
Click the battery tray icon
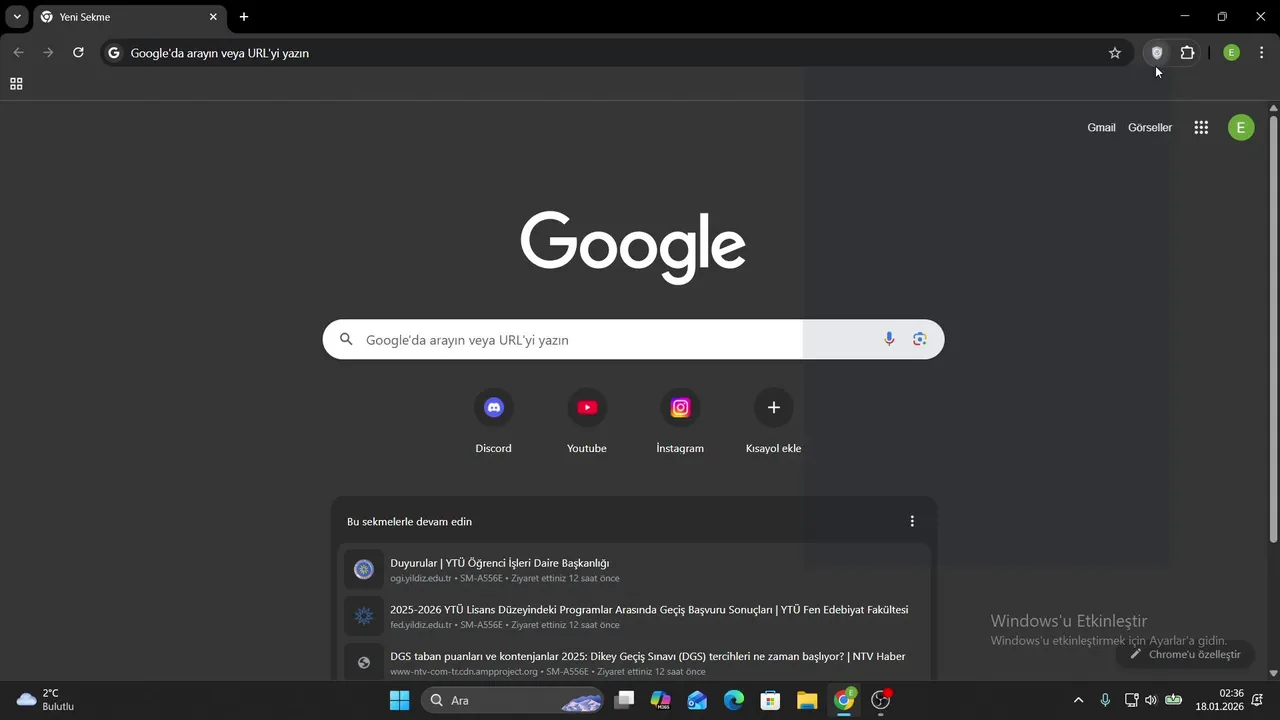coord(1174,700)
